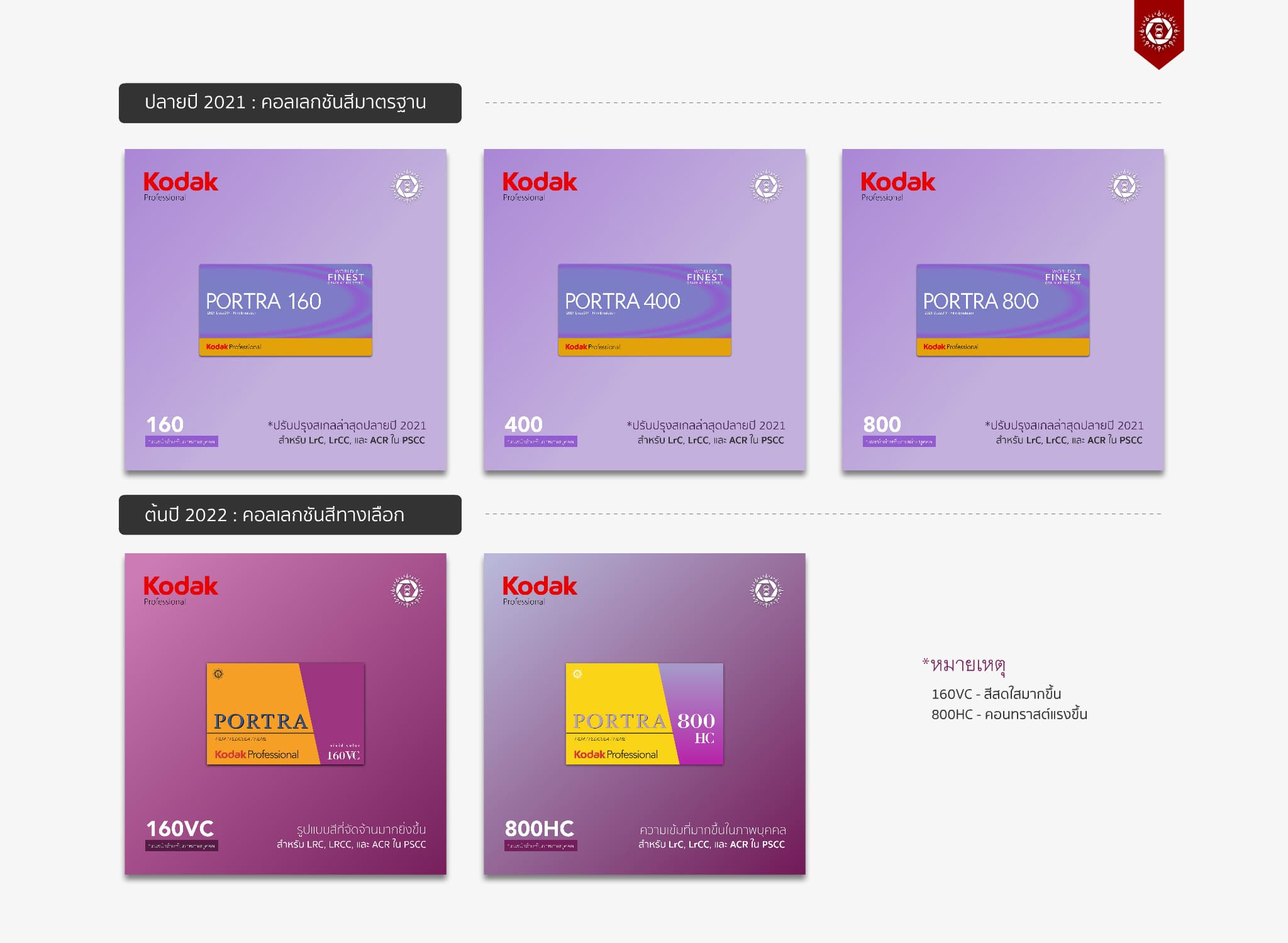The height and width of the screenshot is (943, 1288).
Task: Click the Kodak Professional logo on the 800HC card
Action: pos(540,591)
